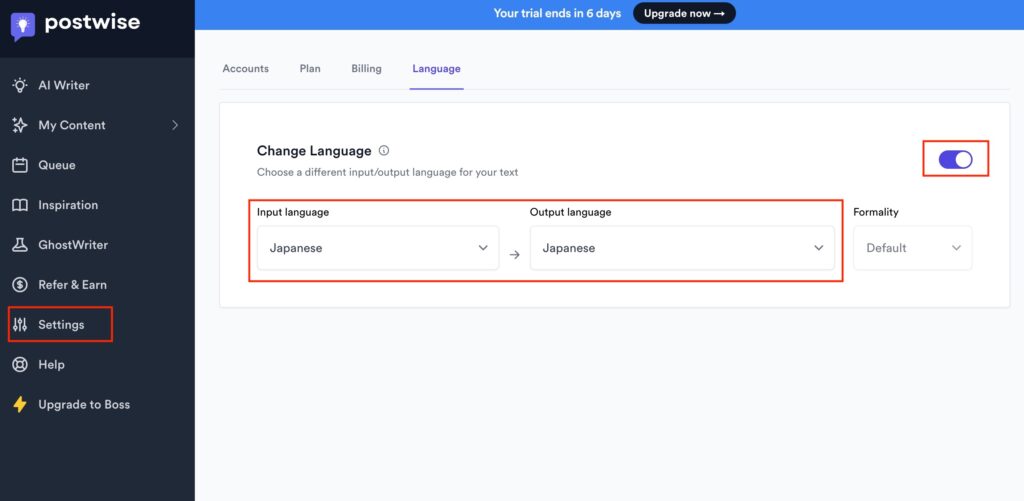Switch to the Accounts tab
The image size is (1024, 501).
pos(245,69)
